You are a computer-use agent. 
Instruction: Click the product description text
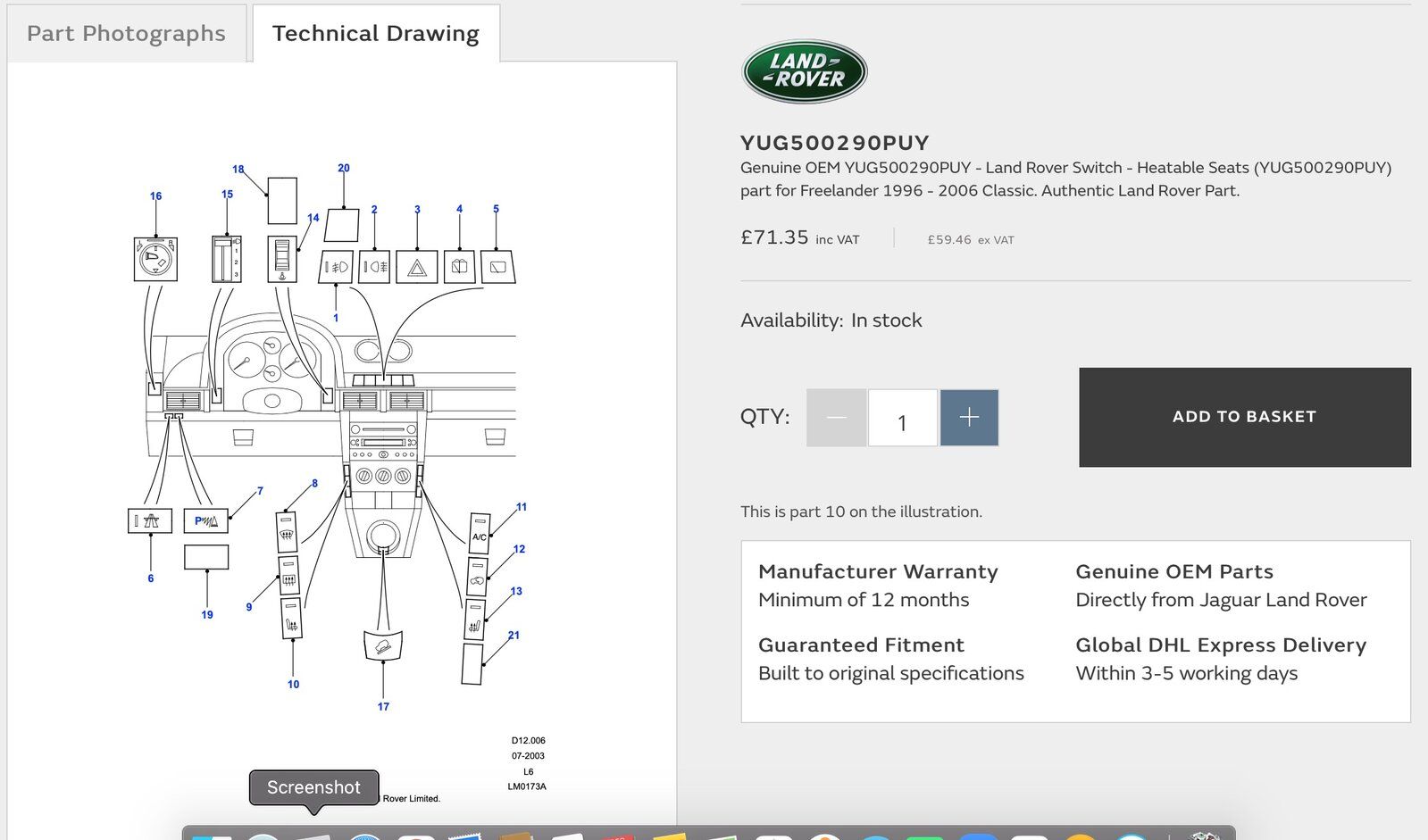pyautogui.click(x=1066, y=179)
